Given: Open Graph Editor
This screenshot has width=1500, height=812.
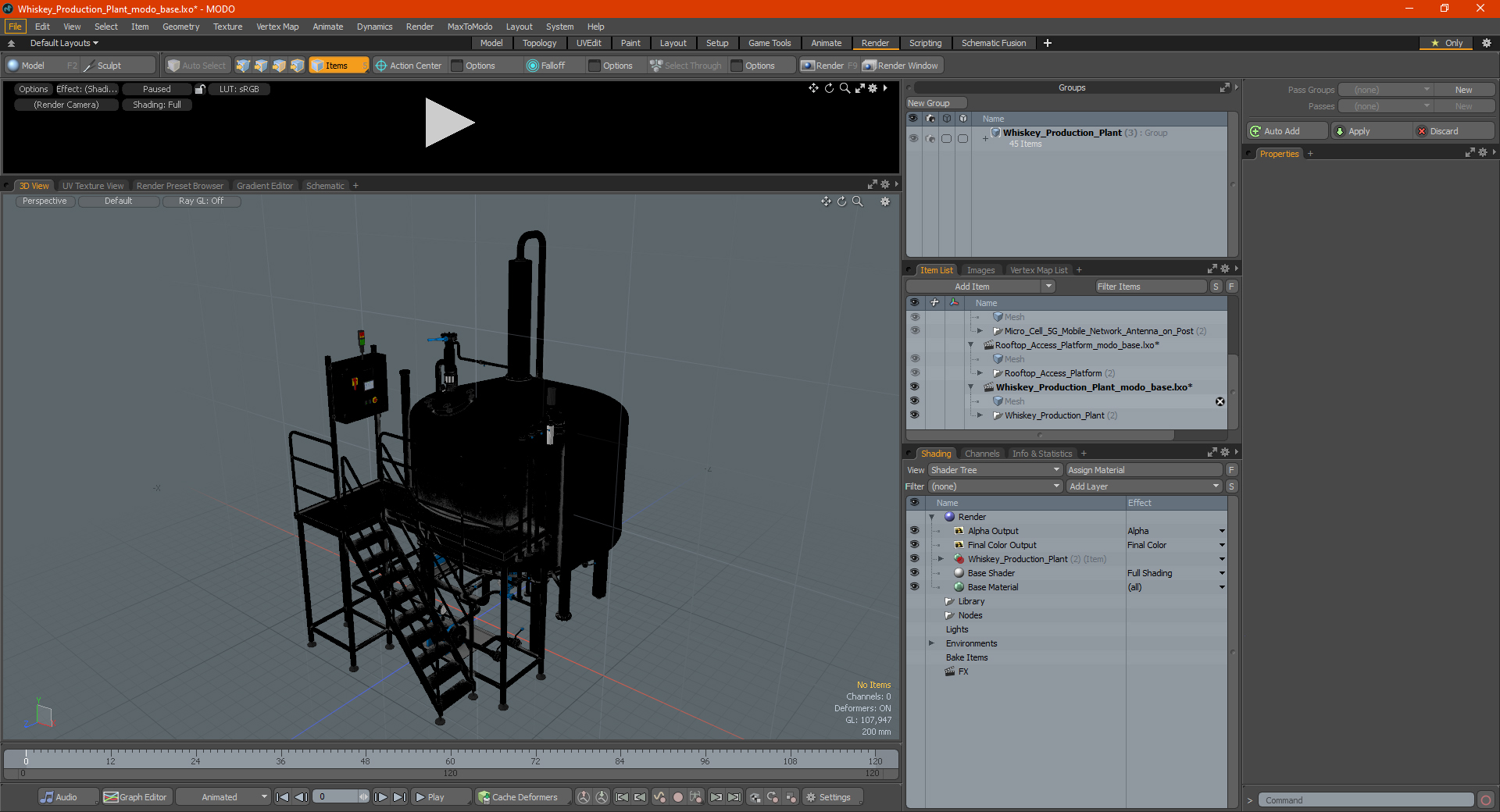Looking at the screenshot, I should coord(136,797).
